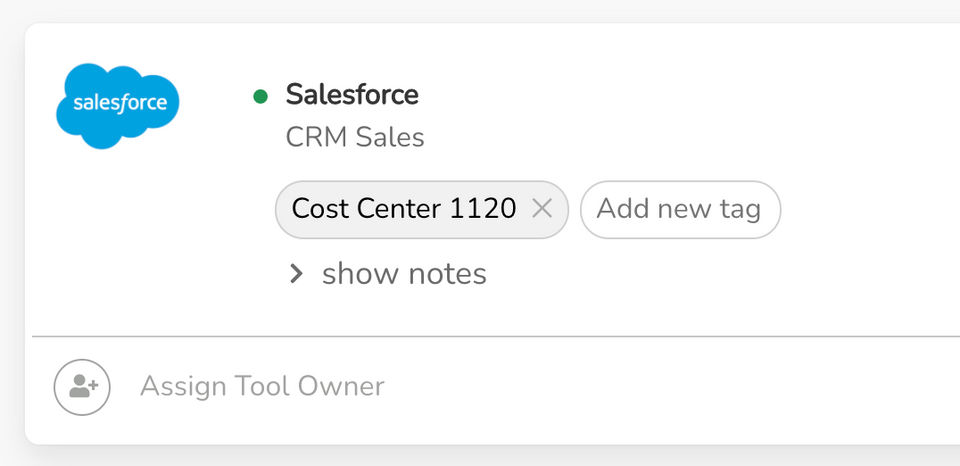Screen dimensions: 960x466
Task: Click the word "salesforce" inside the logo
Action: (x=119, y=104)
